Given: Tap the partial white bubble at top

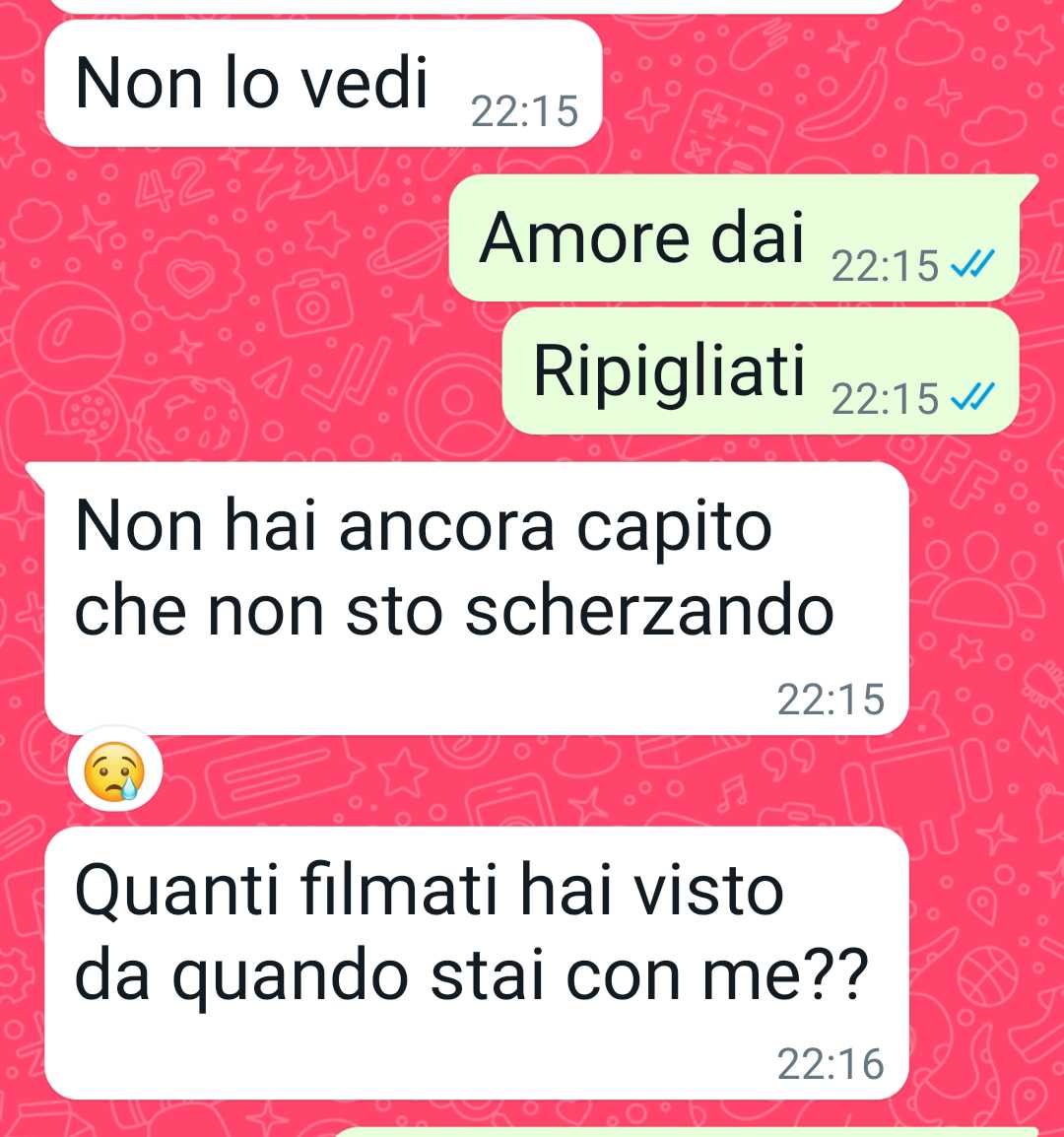Looking at the screenshot, I should click(x=477, y=6).
